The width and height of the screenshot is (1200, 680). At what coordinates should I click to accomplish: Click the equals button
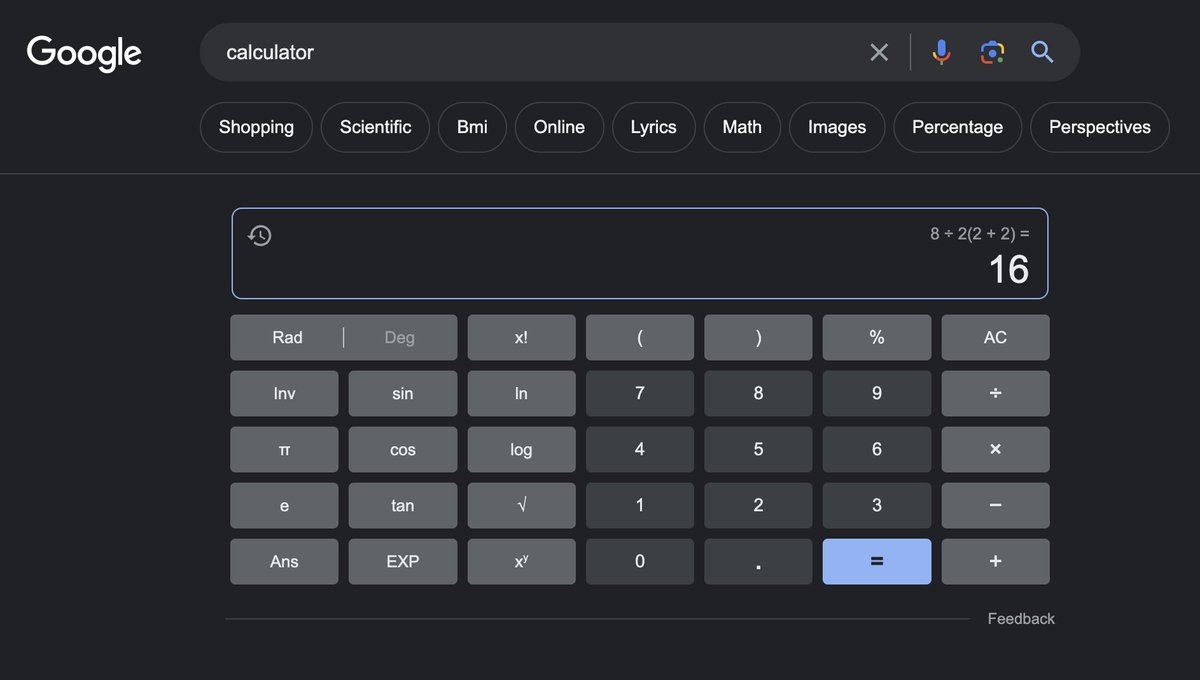click(x=877, y=562)
